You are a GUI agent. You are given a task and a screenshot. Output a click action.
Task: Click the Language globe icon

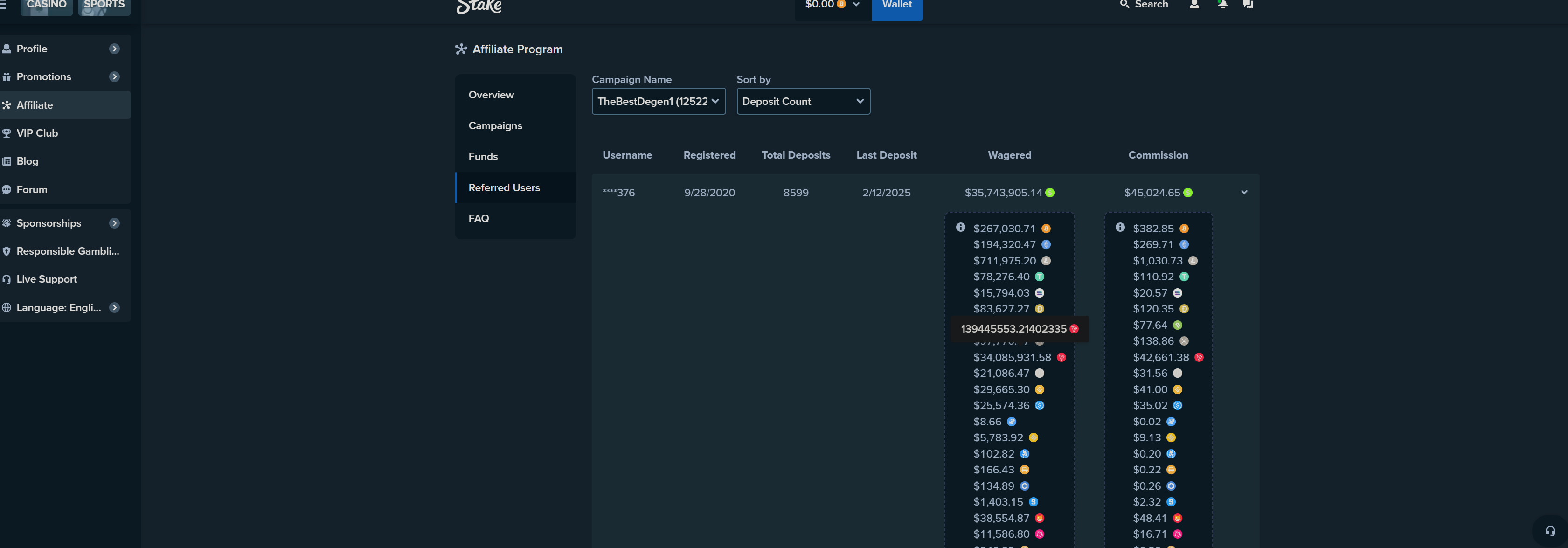coord(7,307)
